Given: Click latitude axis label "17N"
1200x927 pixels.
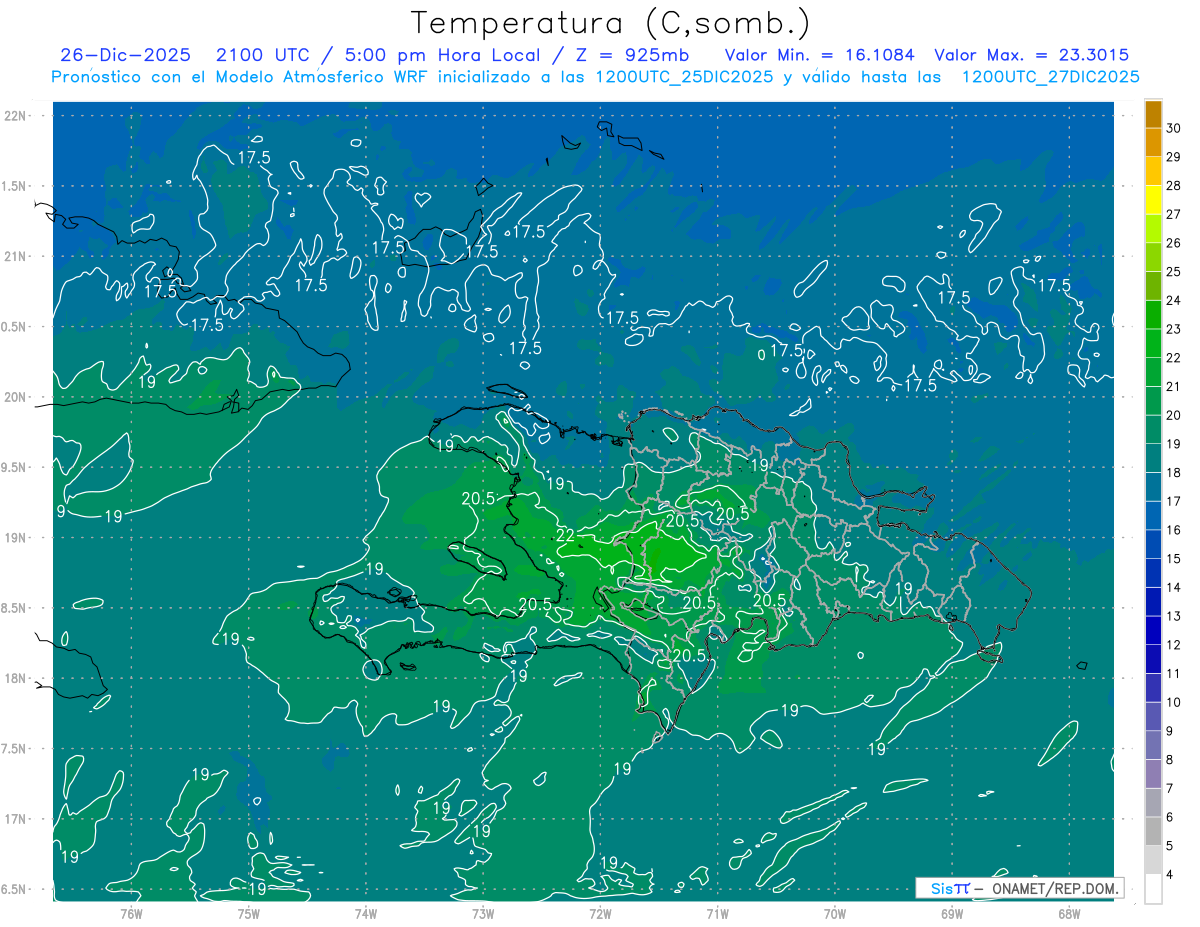Looking at the screenshot, I should point(15,819).
